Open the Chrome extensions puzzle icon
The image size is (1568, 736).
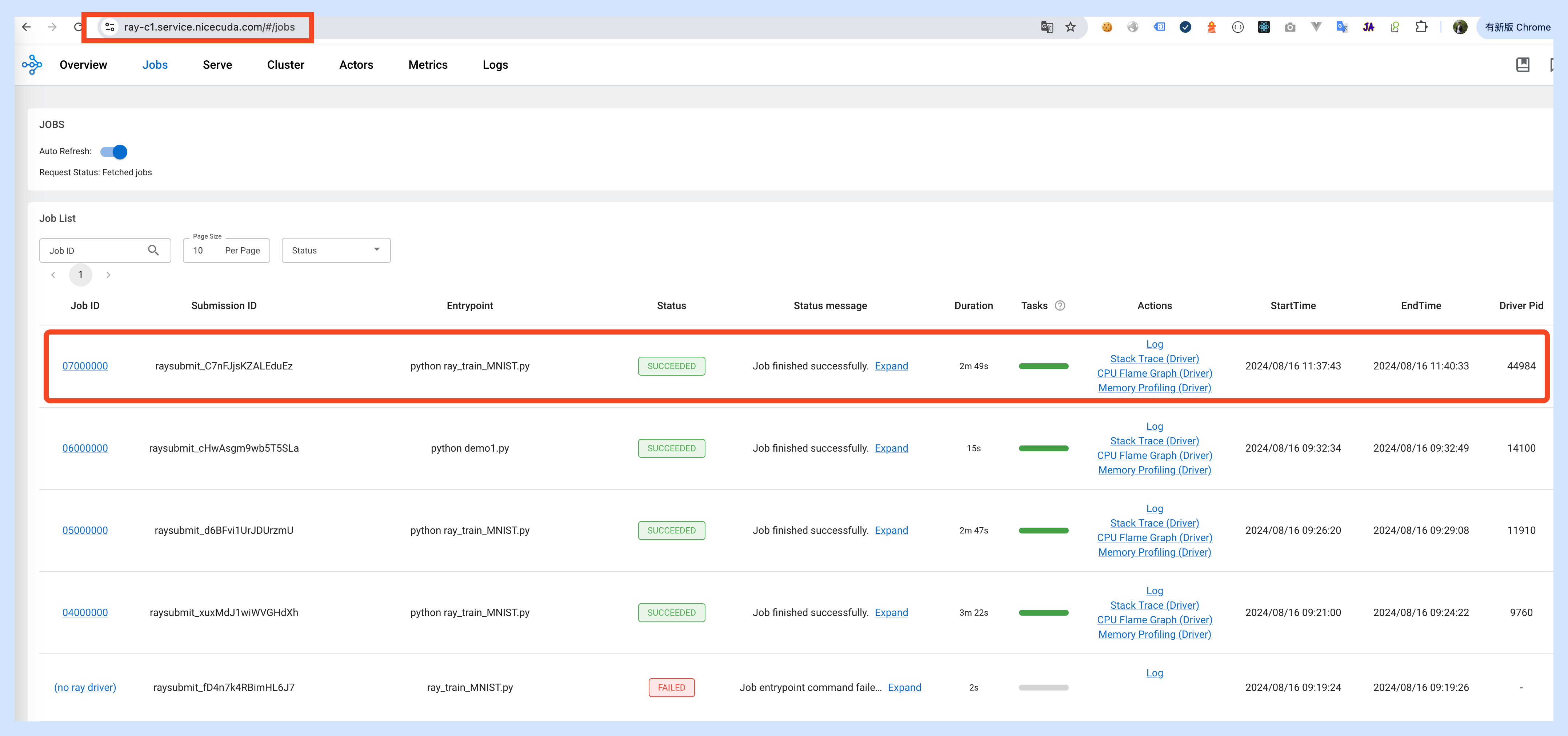(x=1421, y=27)
